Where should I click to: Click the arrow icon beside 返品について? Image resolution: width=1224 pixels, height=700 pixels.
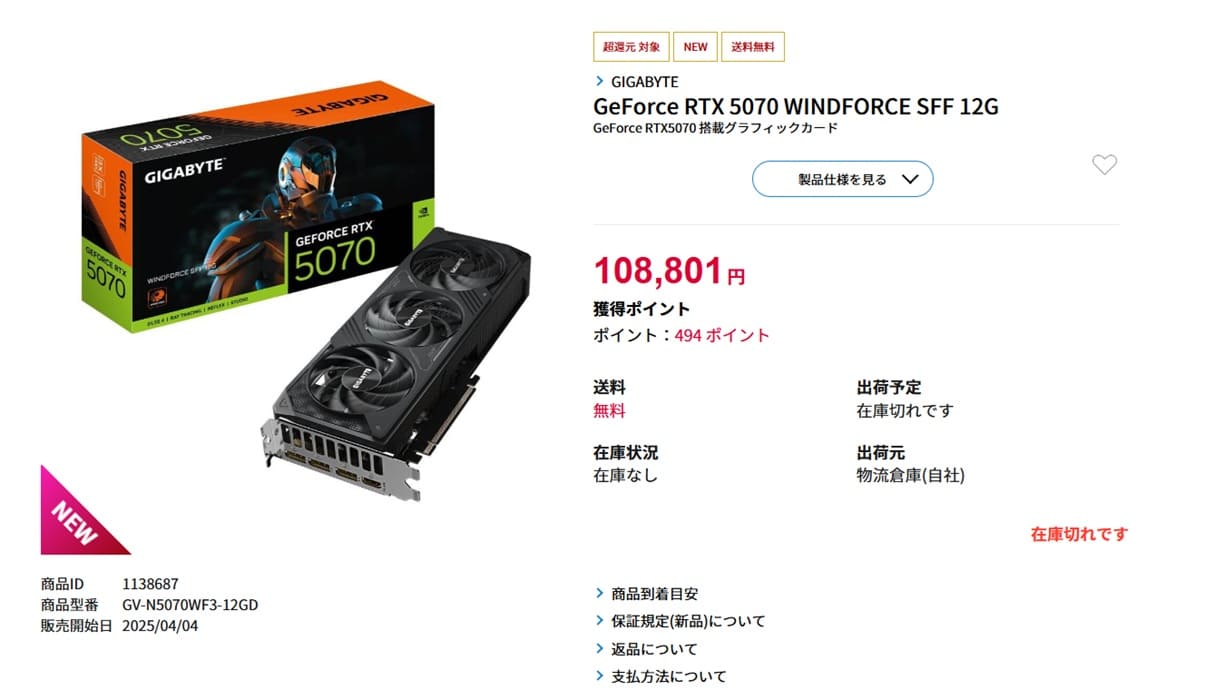(600, 649)
